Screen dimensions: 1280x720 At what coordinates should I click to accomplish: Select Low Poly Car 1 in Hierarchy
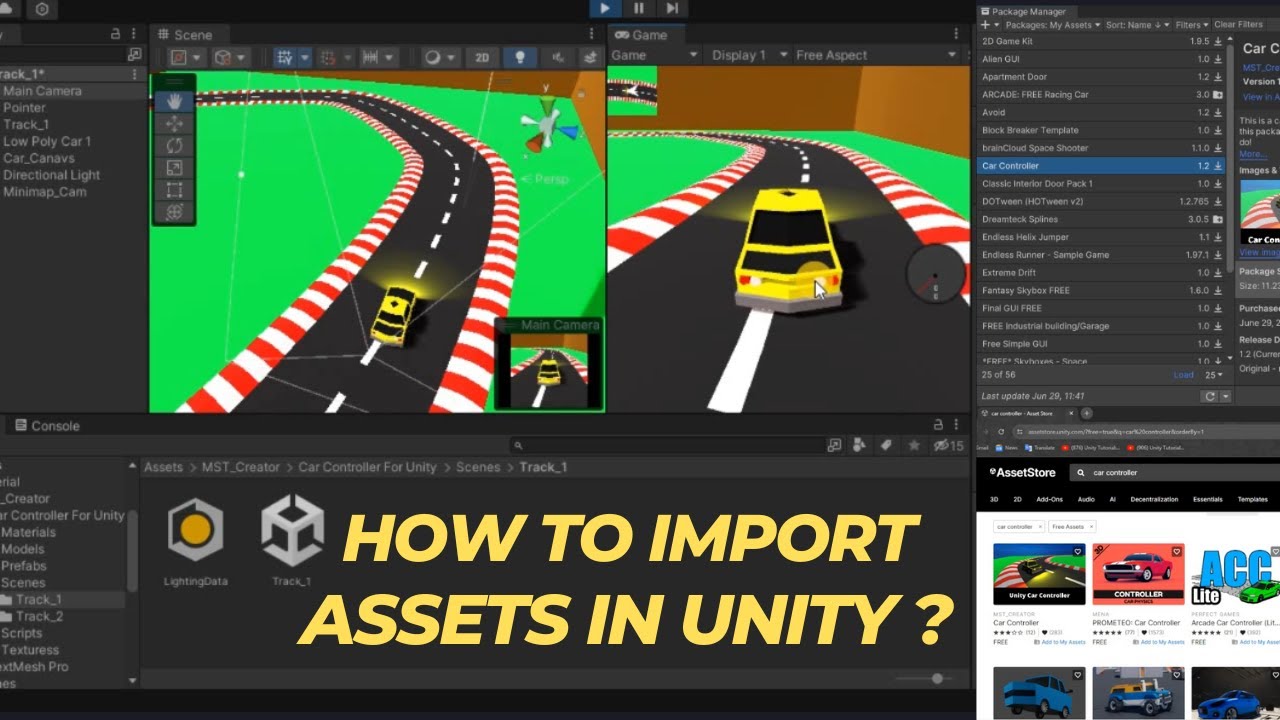[47, 141]
